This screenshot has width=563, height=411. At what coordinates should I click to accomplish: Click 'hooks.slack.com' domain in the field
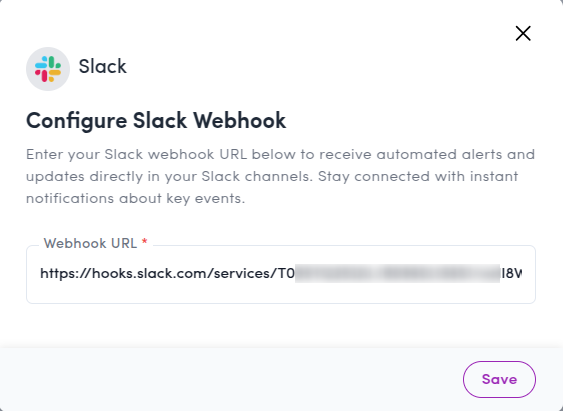click(150, 274)
